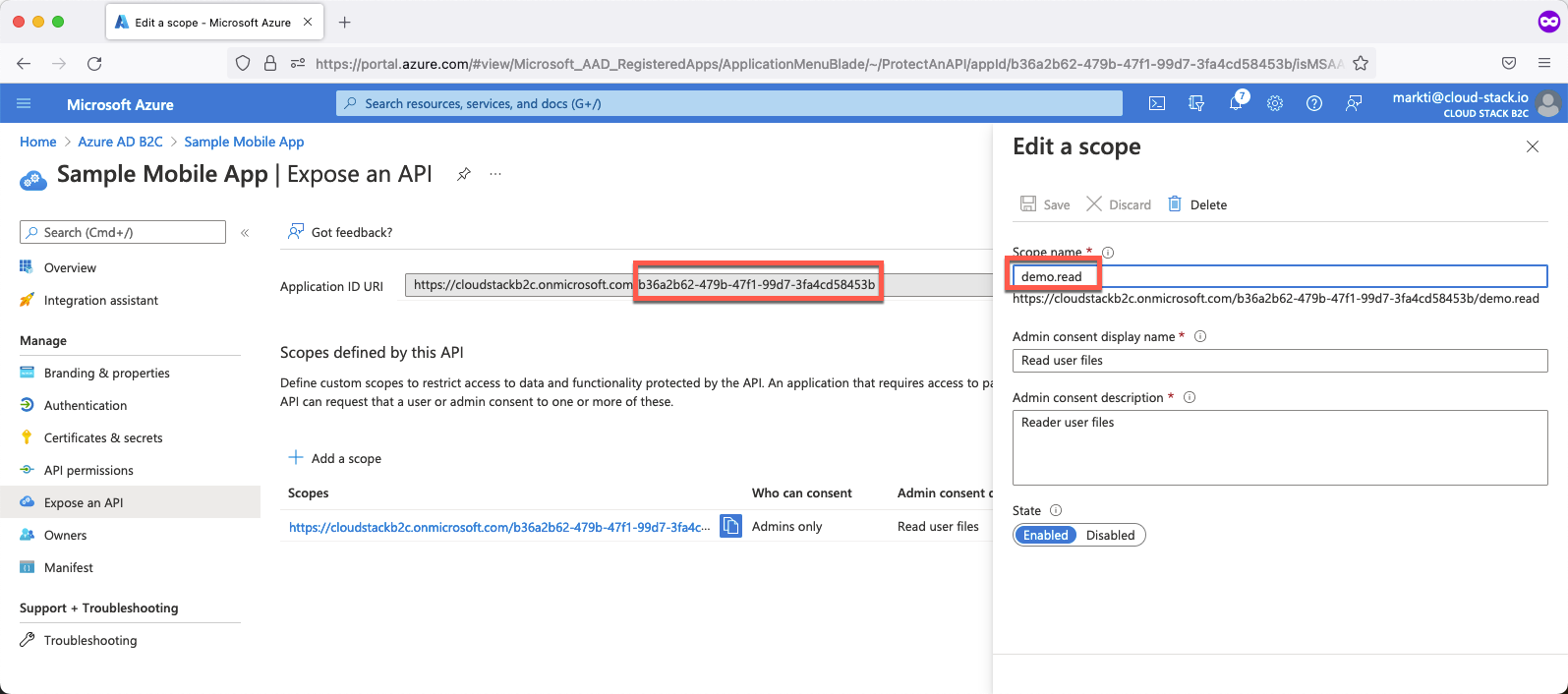The image size is (1568, 694).
Task: Click the Admin consent display name field
Action: tap(1280, 361)
